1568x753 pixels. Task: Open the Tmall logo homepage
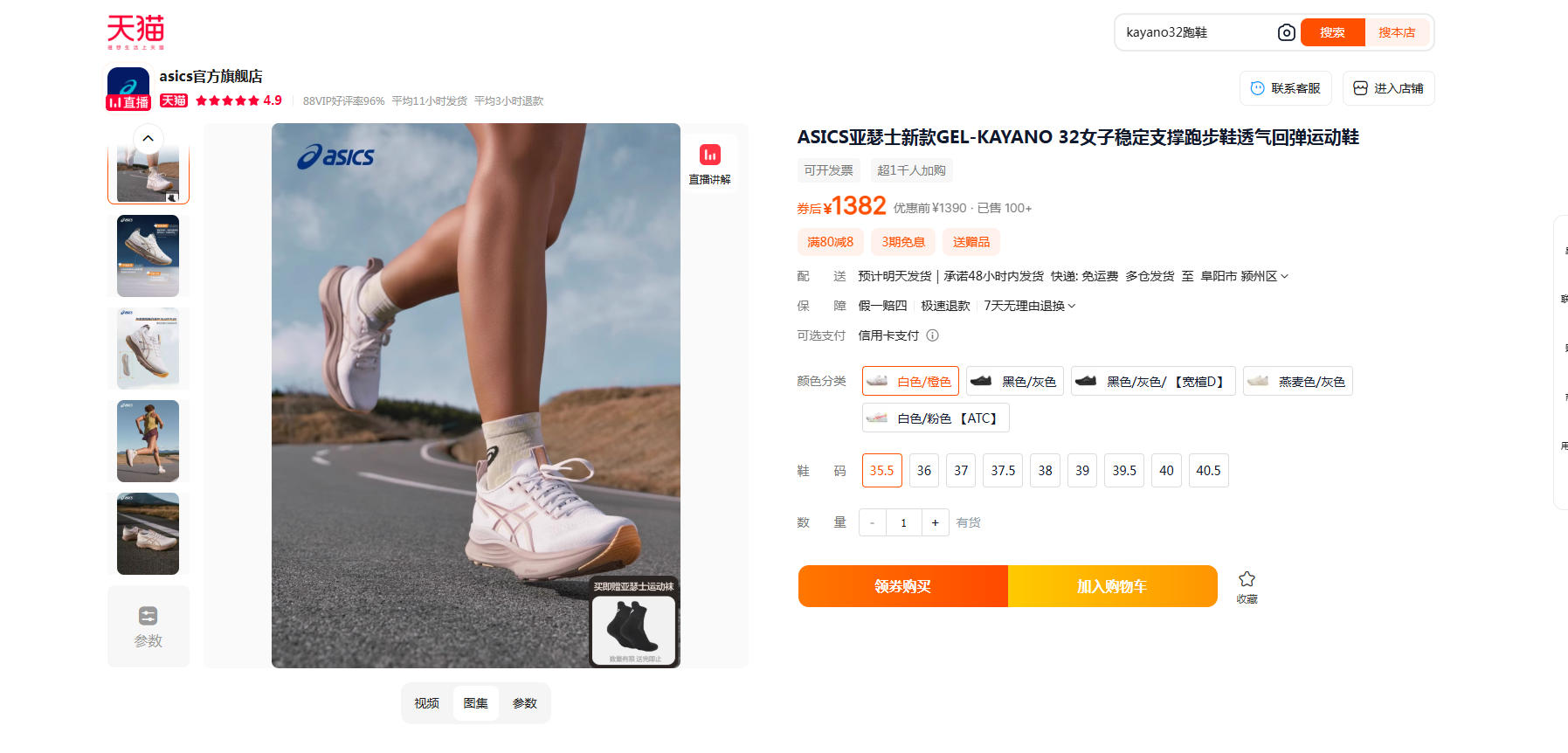(x=135, y=31)
